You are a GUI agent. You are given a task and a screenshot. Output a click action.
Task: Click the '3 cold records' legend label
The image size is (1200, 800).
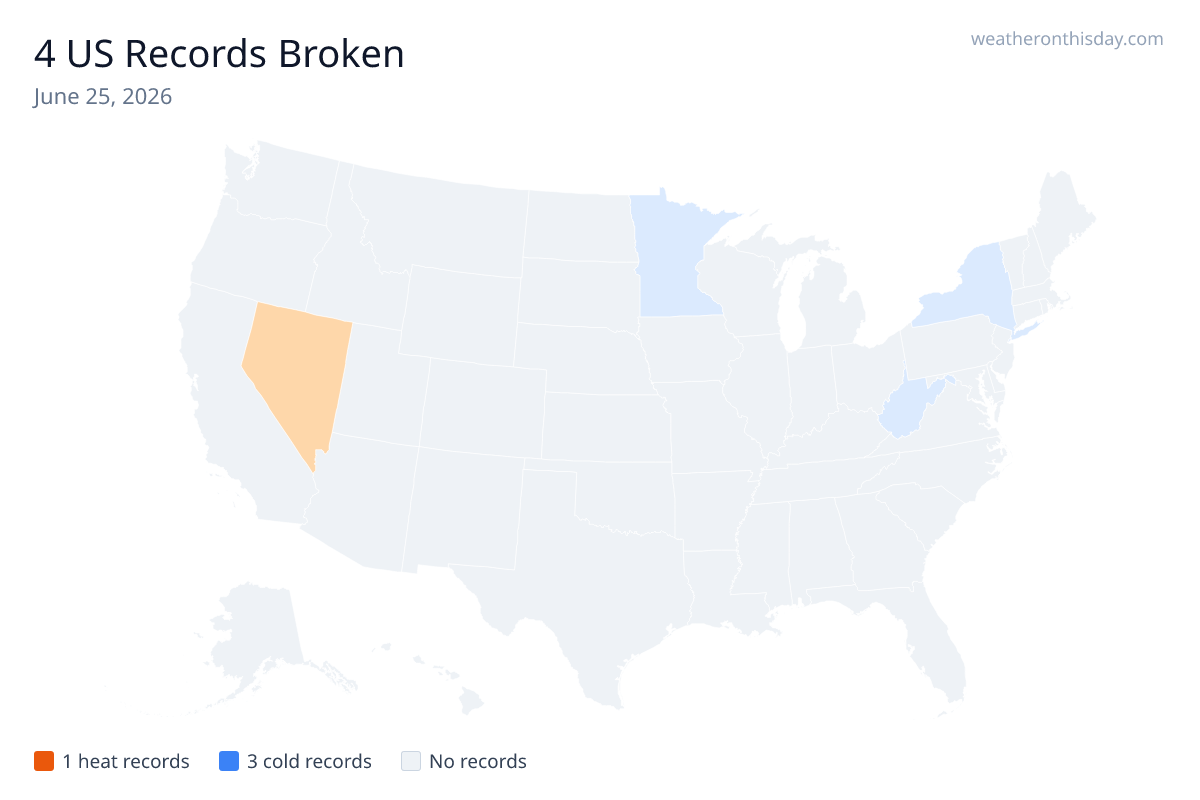tap(309, 761)
